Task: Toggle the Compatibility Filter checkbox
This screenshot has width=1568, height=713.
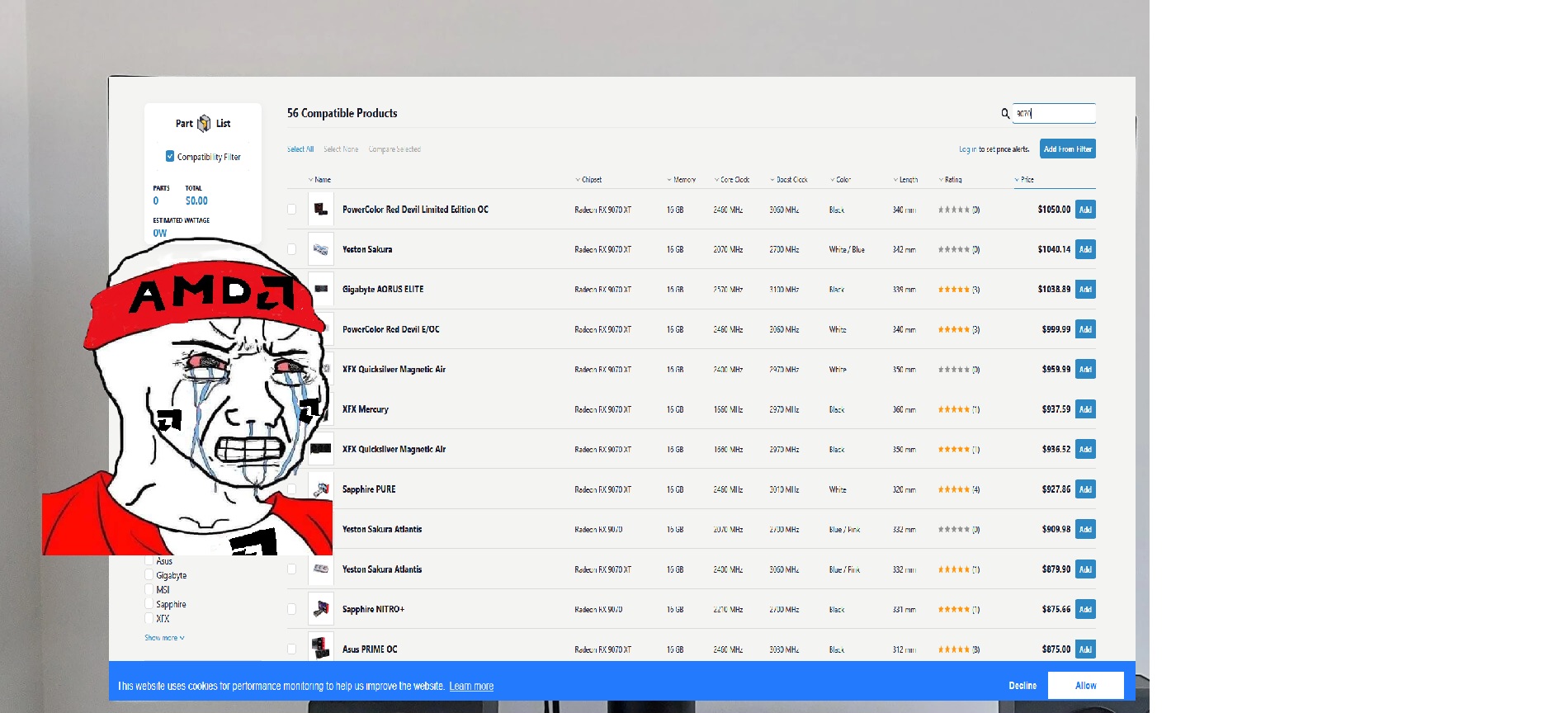Action: click(x=170, y=156)
